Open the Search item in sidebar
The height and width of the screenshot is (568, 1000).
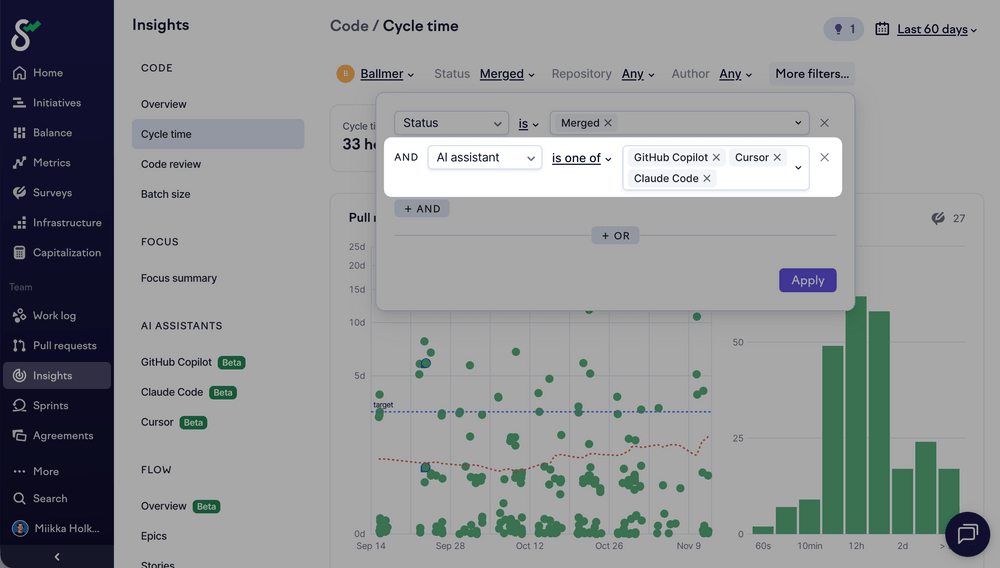click(x=50, y=498)
